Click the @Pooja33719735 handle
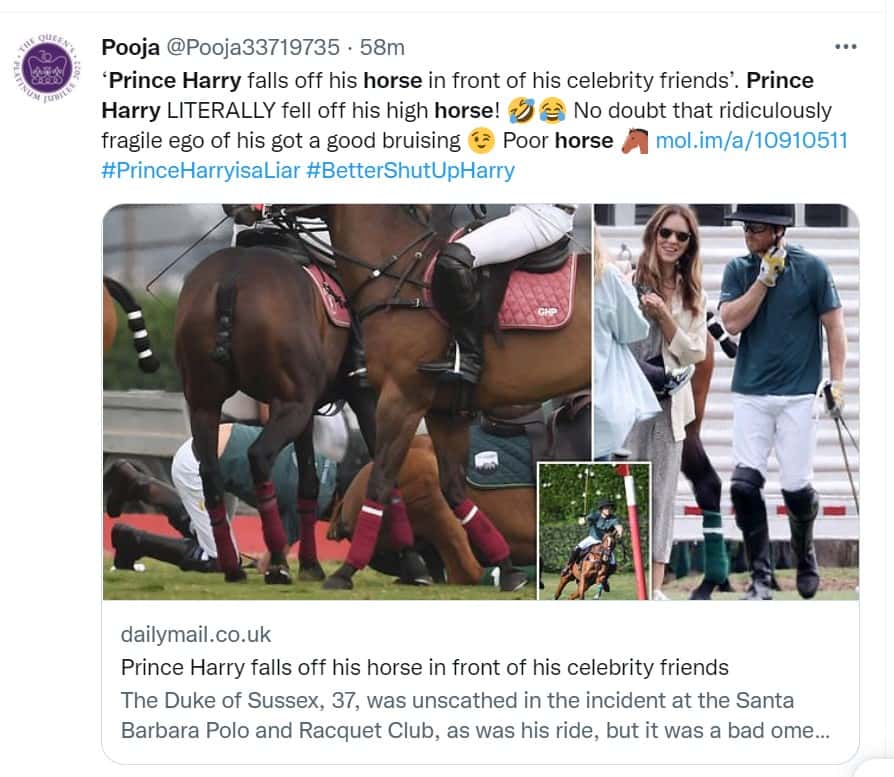The width and height of the screenshot is (894, 777). (258, 47)
